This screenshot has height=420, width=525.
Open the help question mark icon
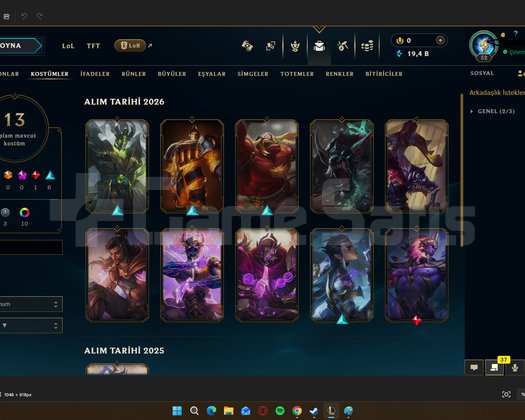click(x=515, y=33)
